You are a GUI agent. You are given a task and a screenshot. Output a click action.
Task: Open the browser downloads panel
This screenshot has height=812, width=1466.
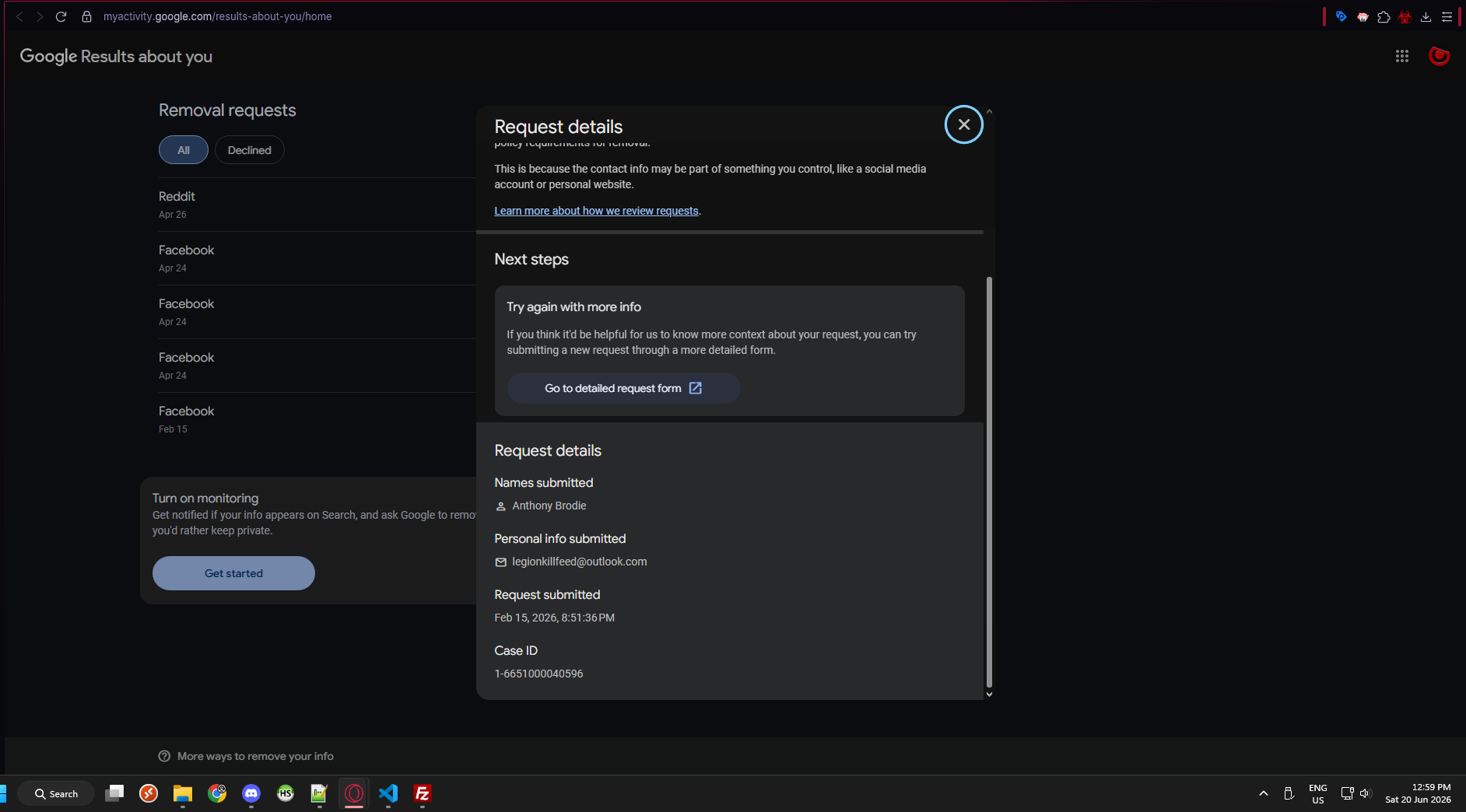pos(1426,16)
